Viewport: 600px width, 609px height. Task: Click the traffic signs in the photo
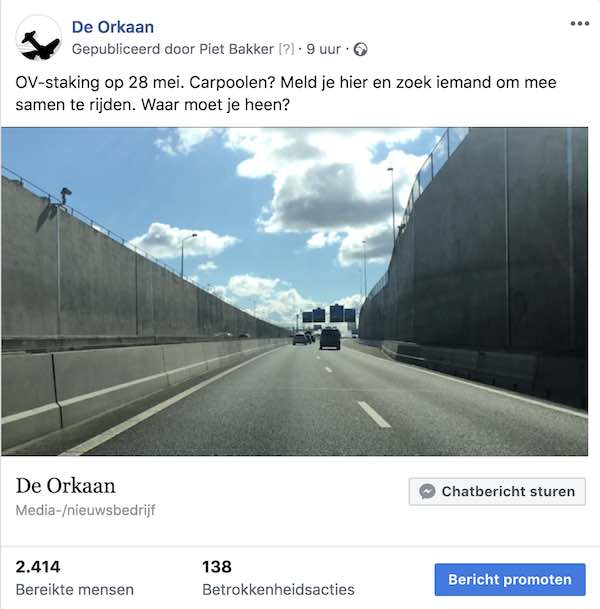pos(329,315)
